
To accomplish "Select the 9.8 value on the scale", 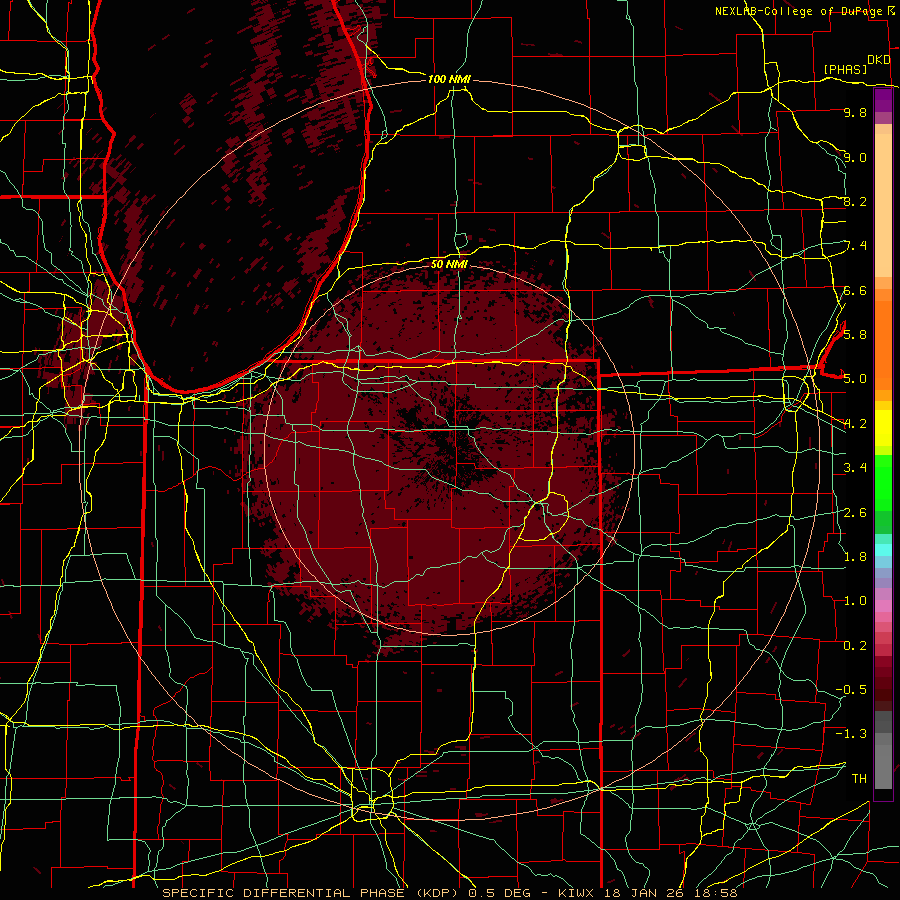I will tap(855, 112).
